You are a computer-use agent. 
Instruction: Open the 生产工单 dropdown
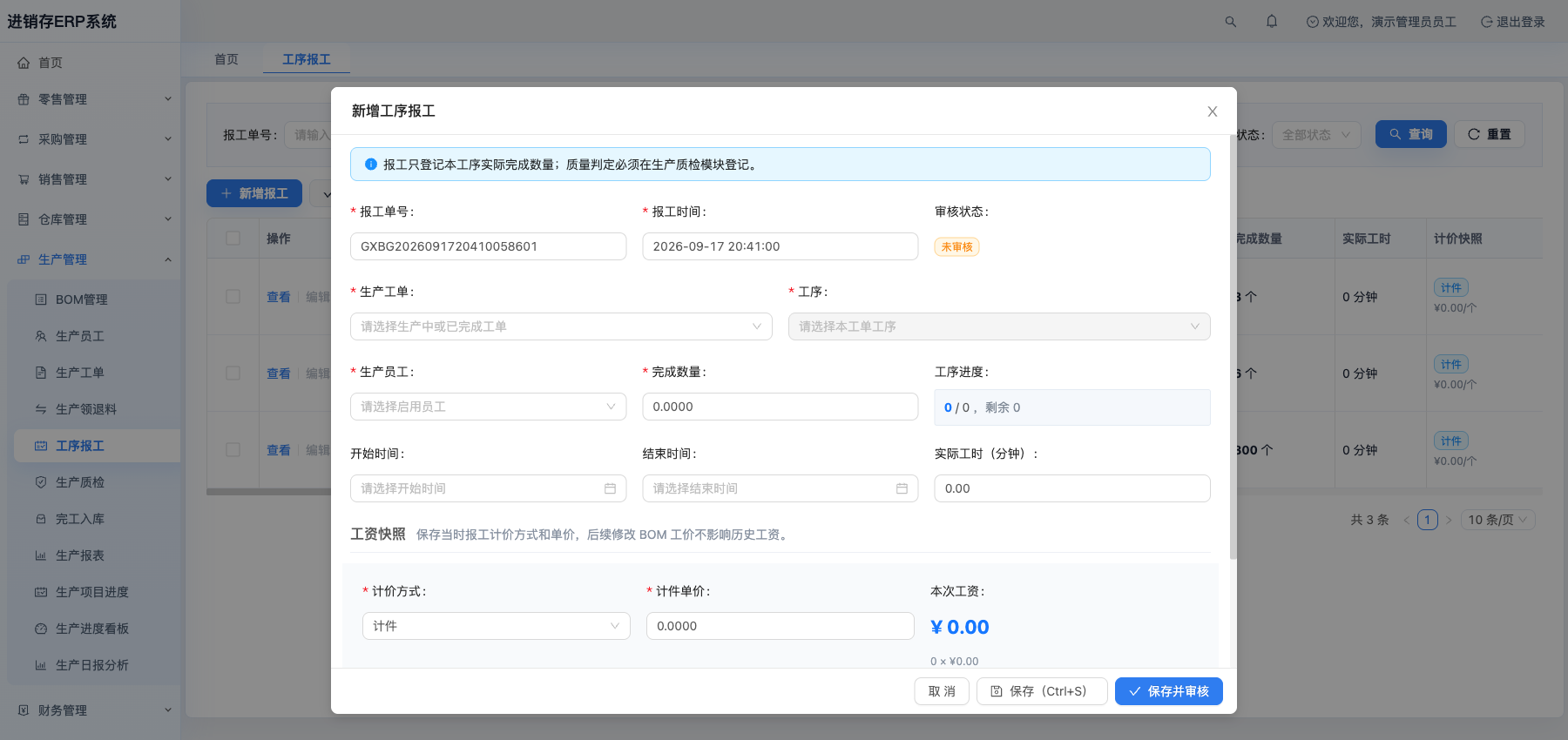tap(561, 326)
